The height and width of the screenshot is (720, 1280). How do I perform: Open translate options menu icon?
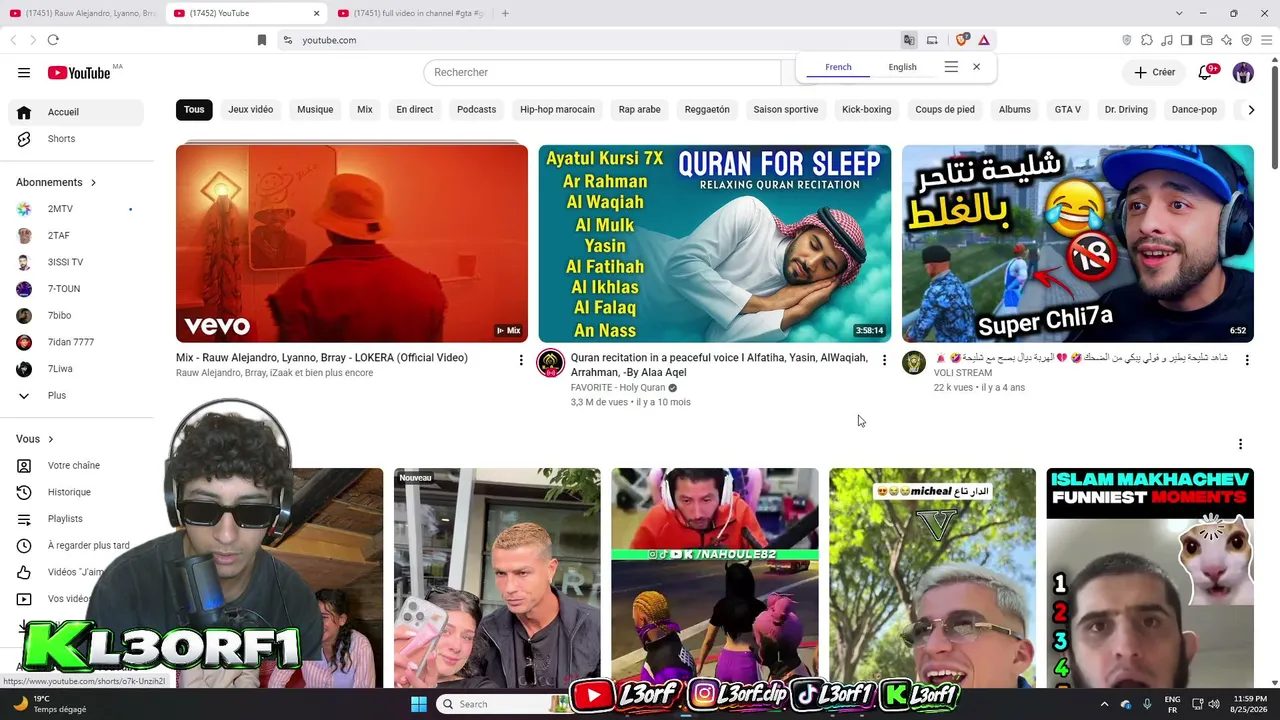click(951, 67)
